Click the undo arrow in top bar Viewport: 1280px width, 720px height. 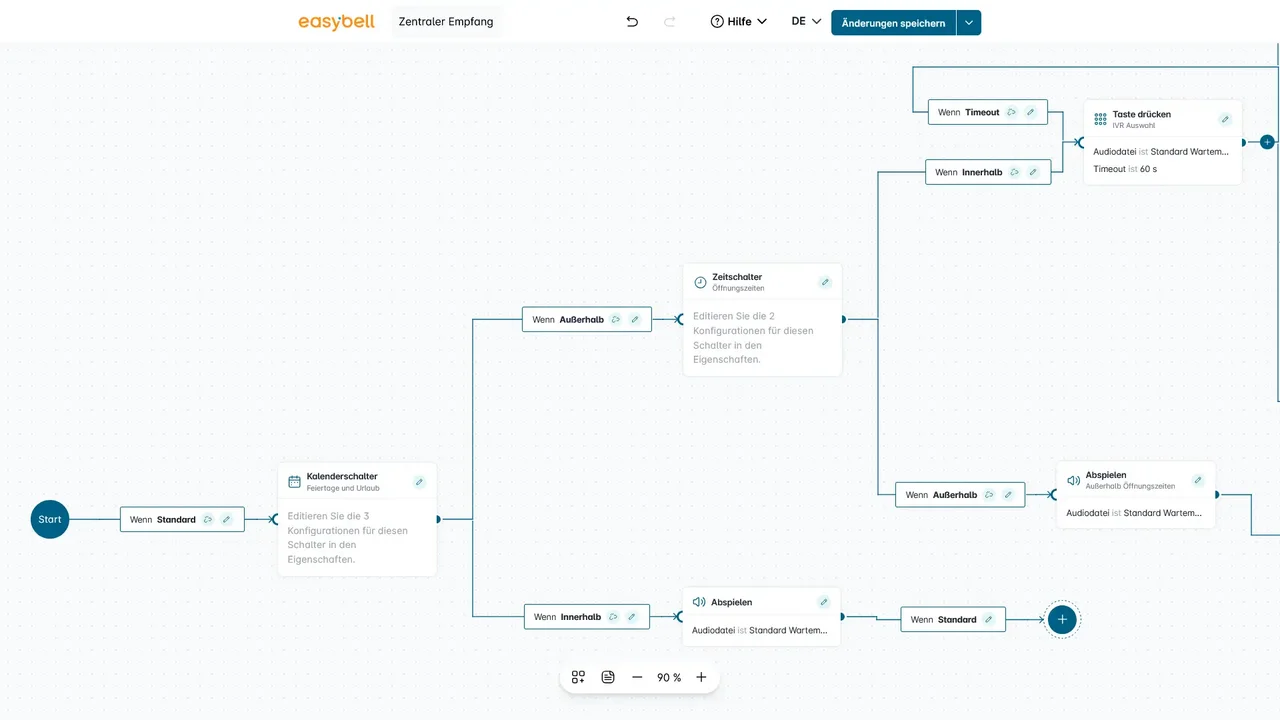coord(632,22)
